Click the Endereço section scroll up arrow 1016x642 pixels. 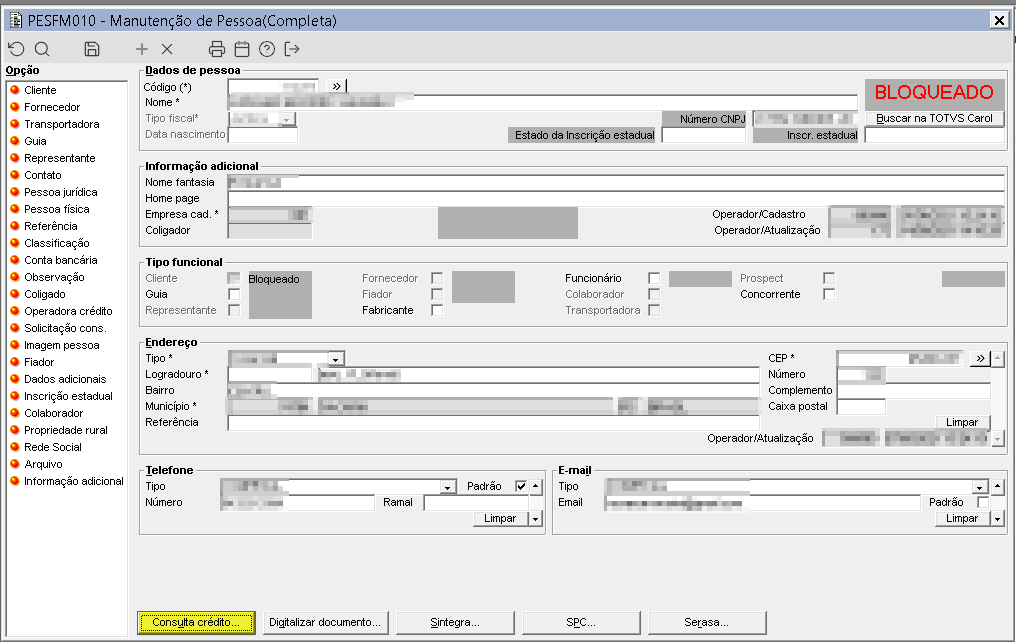tap(998, 358)
